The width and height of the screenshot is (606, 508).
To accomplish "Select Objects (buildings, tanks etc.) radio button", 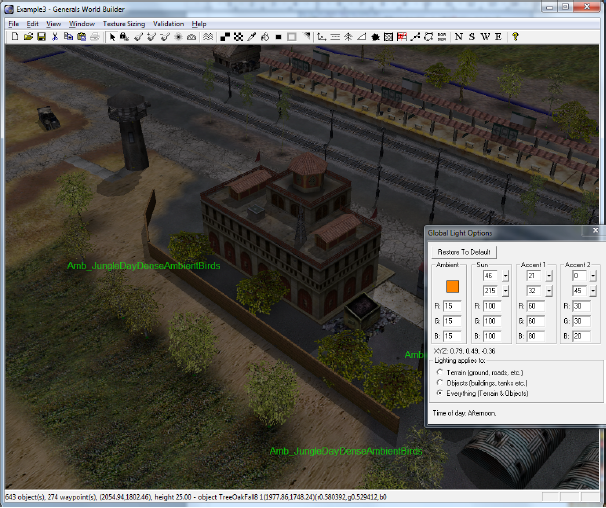I will click(441, 382).
